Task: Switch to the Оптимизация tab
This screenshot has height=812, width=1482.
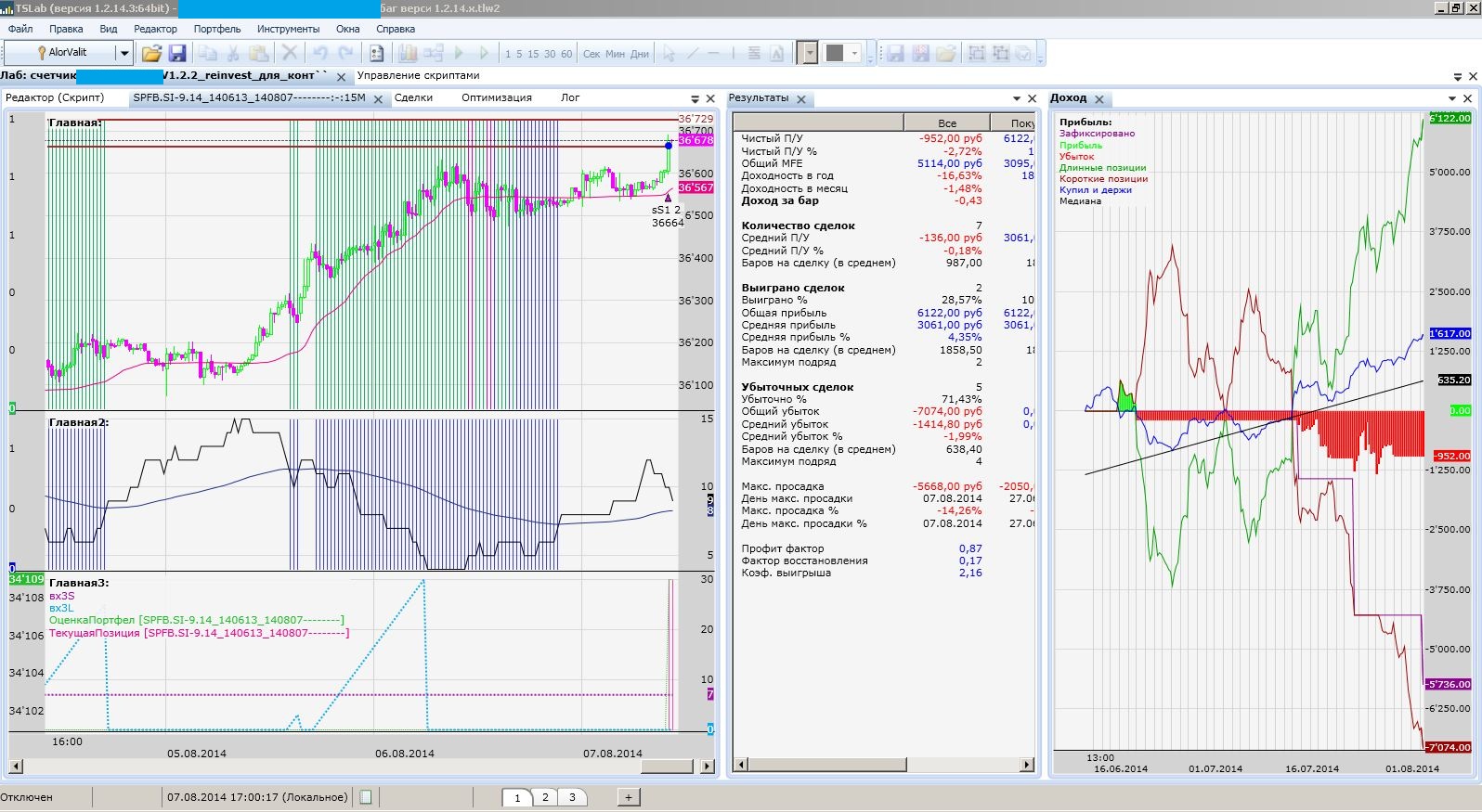Action: click(497, 97)
